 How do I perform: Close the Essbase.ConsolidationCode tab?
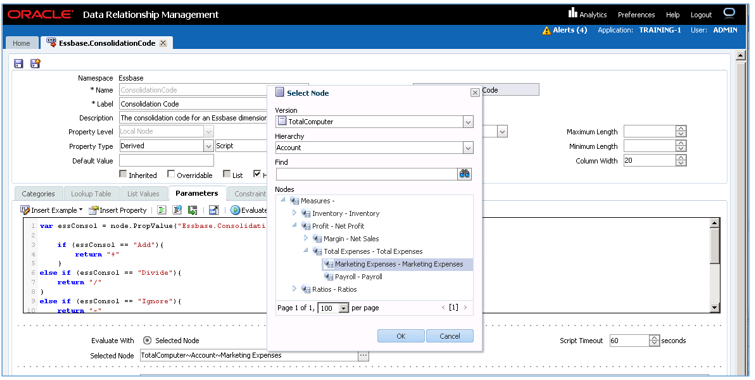click(163, 43)
